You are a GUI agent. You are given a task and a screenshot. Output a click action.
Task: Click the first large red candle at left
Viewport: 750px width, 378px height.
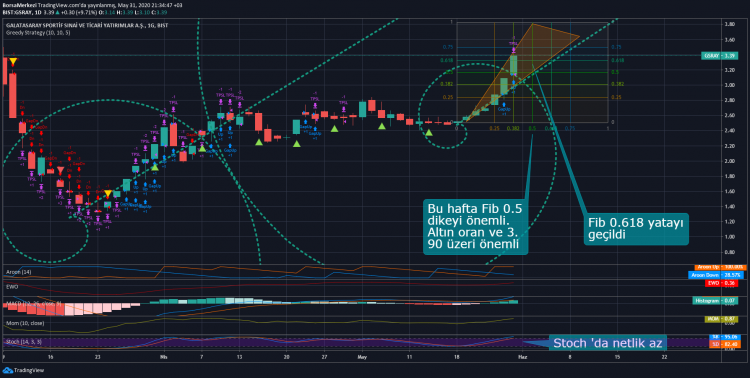point(12,95)
